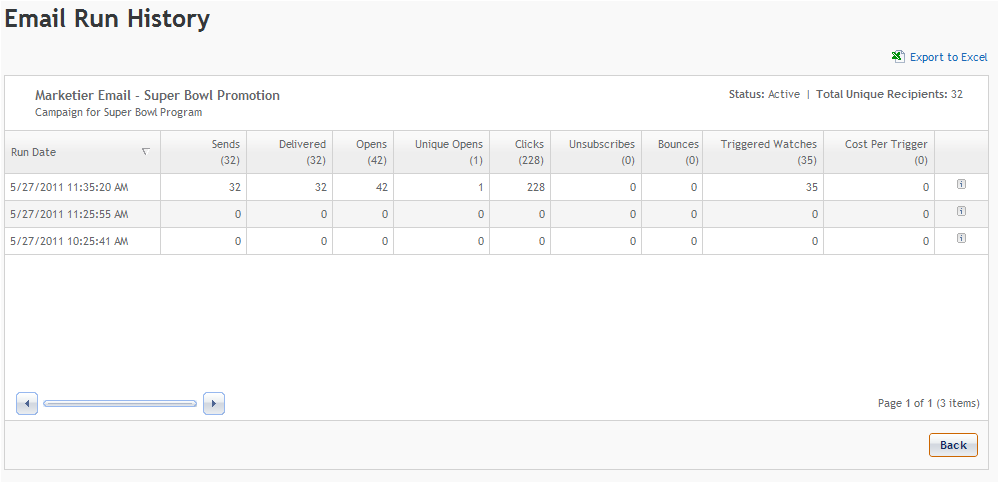Open the Export to Excel link
The image size is (999, 483).
pyautogui.click(x=948, y=57)
